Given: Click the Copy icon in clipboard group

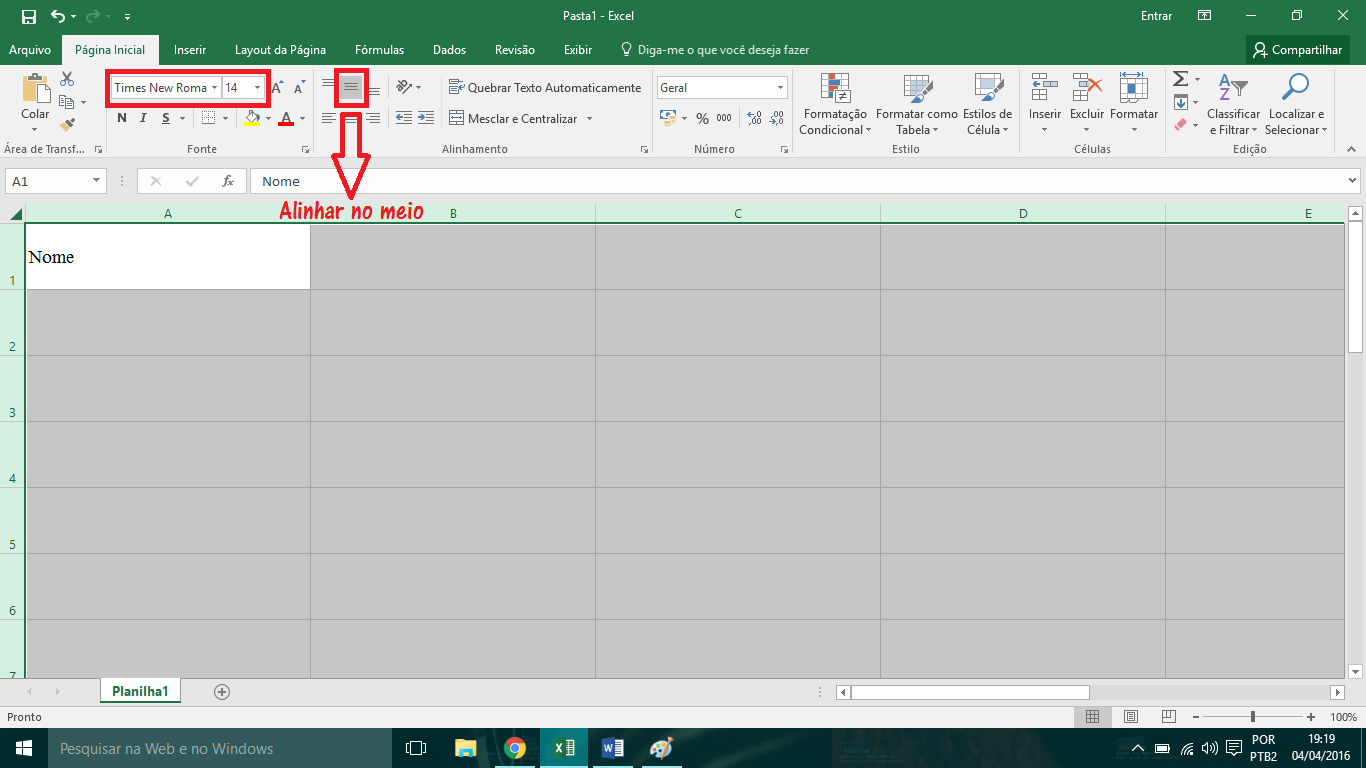Looking at the screenshot, I should [x=67, y=102].
